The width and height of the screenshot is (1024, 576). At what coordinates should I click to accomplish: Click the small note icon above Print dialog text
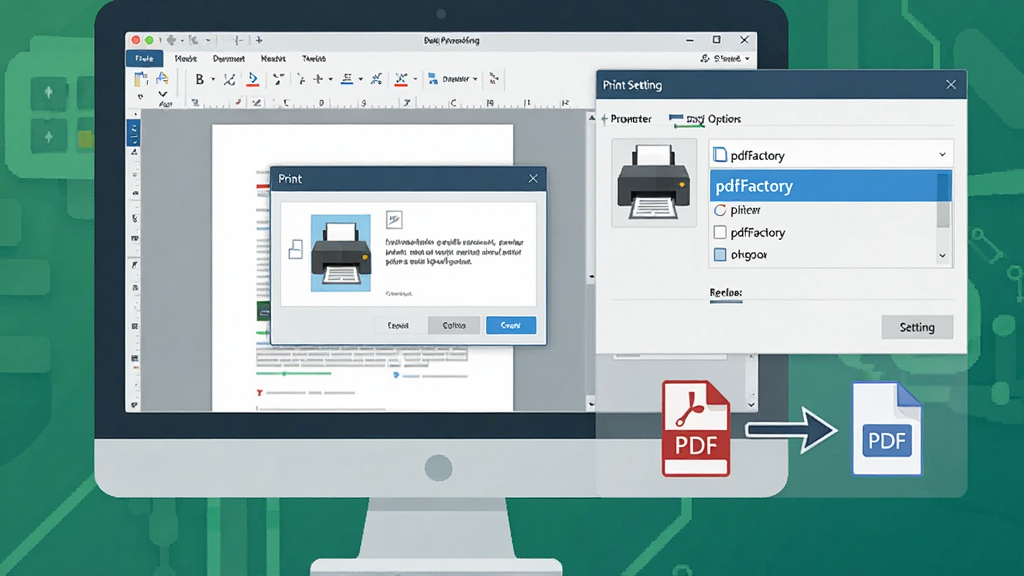(x=394, y=219)
